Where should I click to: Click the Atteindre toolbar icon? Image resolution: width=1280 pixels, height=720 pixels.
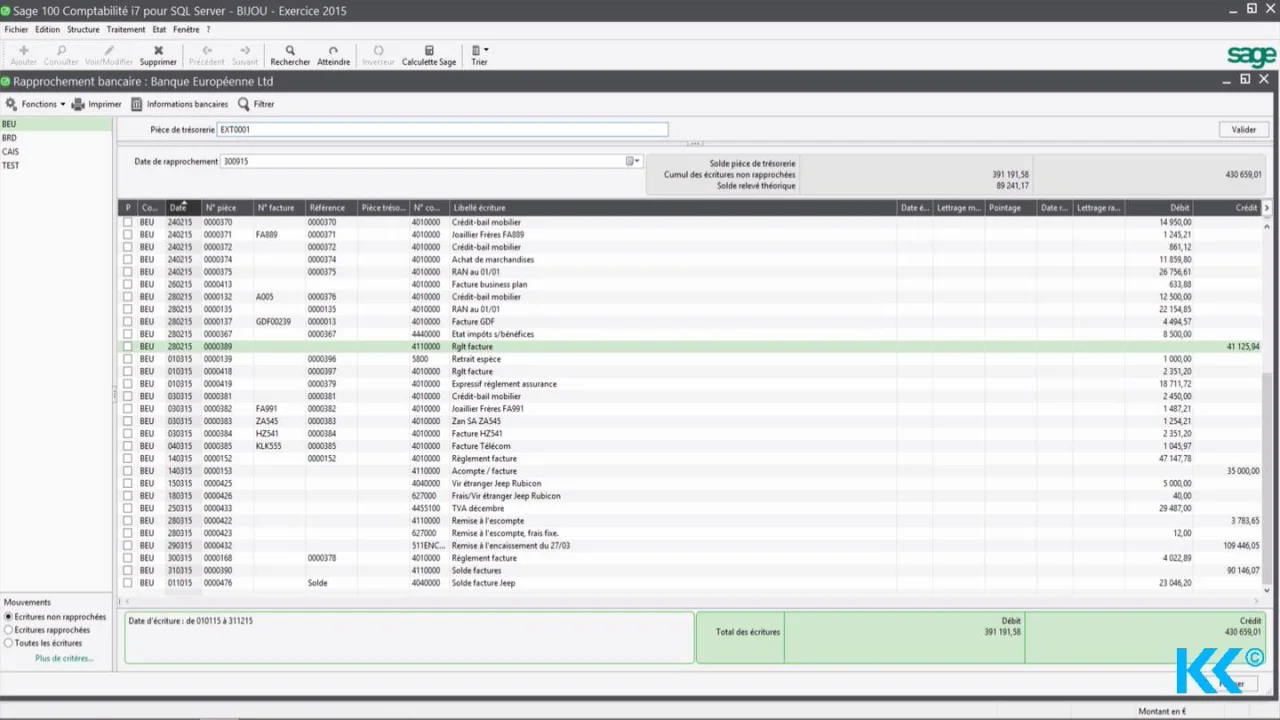click(x=333, y=50)
